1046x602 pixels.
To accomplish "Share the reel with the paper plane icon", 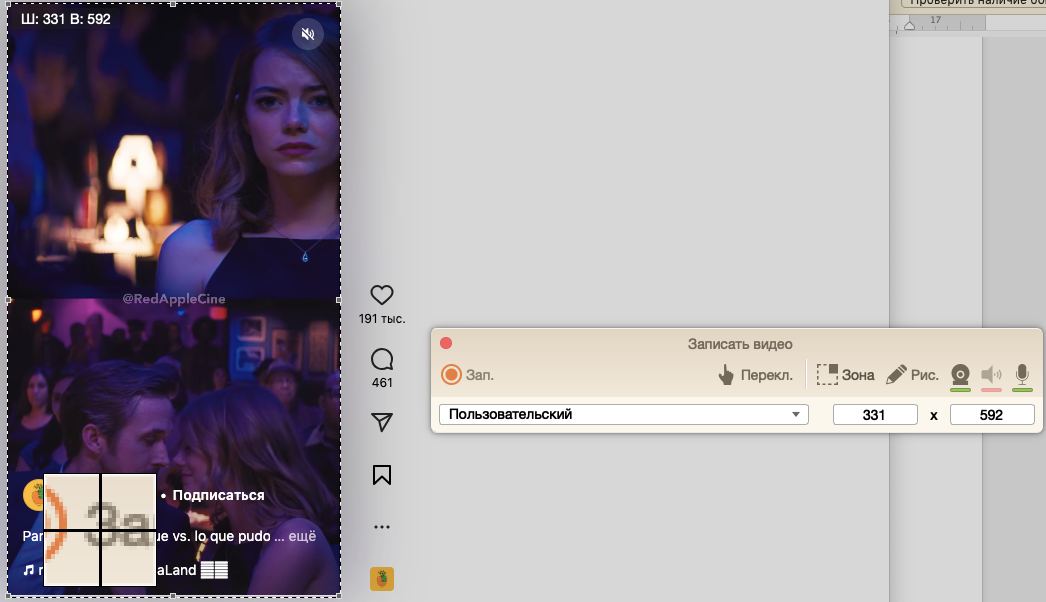I will (x=381, y=422).
